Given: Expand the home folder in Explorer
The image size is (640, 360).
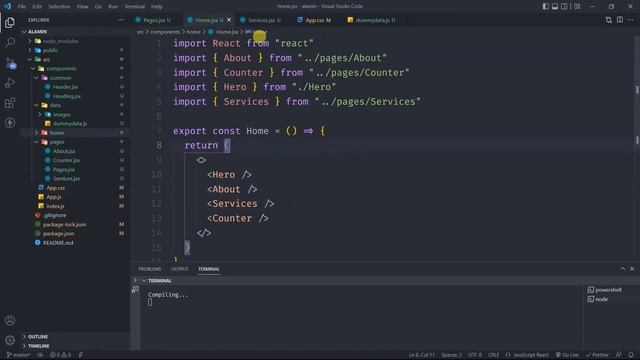Looking at the screenshot, I should coord(57,133).
